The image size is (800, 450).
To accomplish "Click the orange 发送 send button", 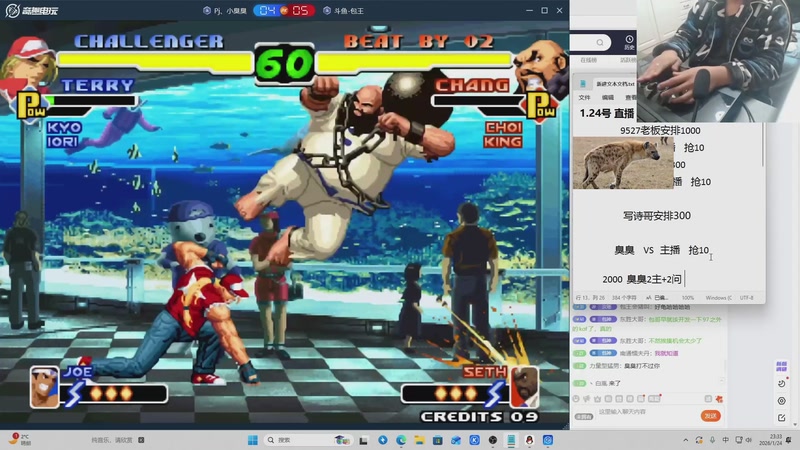I will pos(710,416).
